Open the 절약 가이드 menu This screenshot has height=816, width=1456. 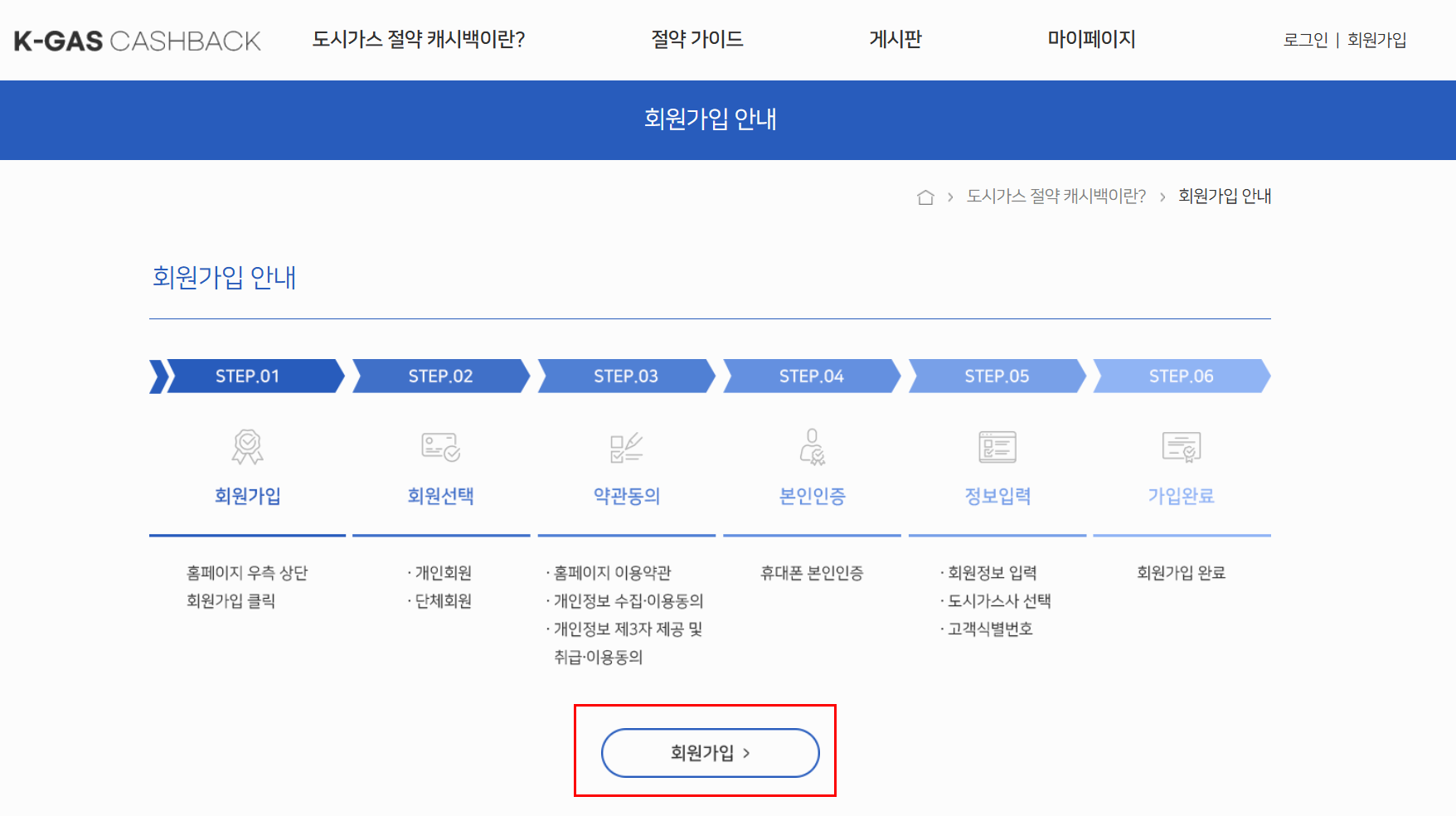click(x=698, y=39)
